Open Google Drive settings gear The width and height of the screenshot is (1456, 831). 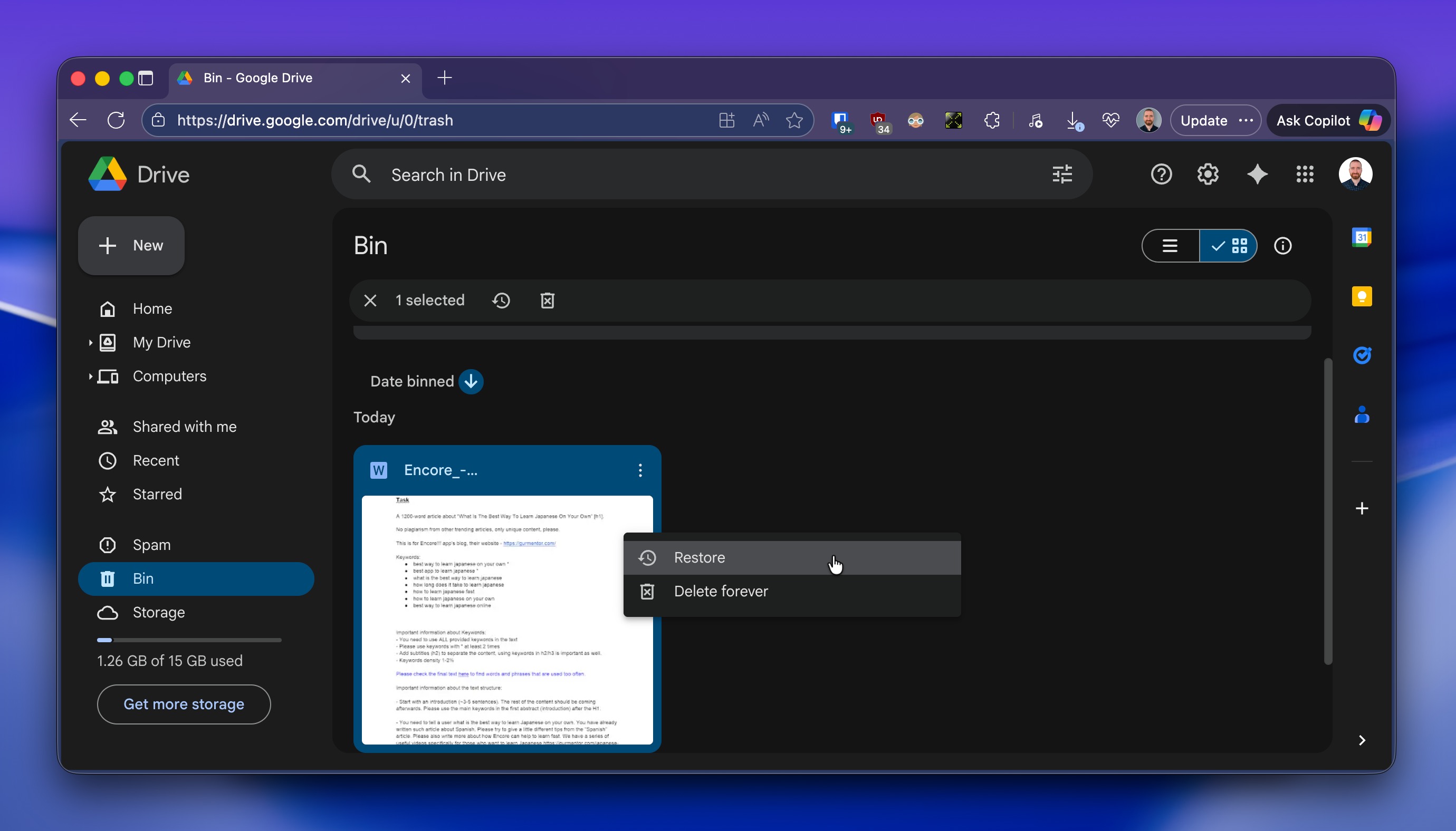click(1207, 174)
